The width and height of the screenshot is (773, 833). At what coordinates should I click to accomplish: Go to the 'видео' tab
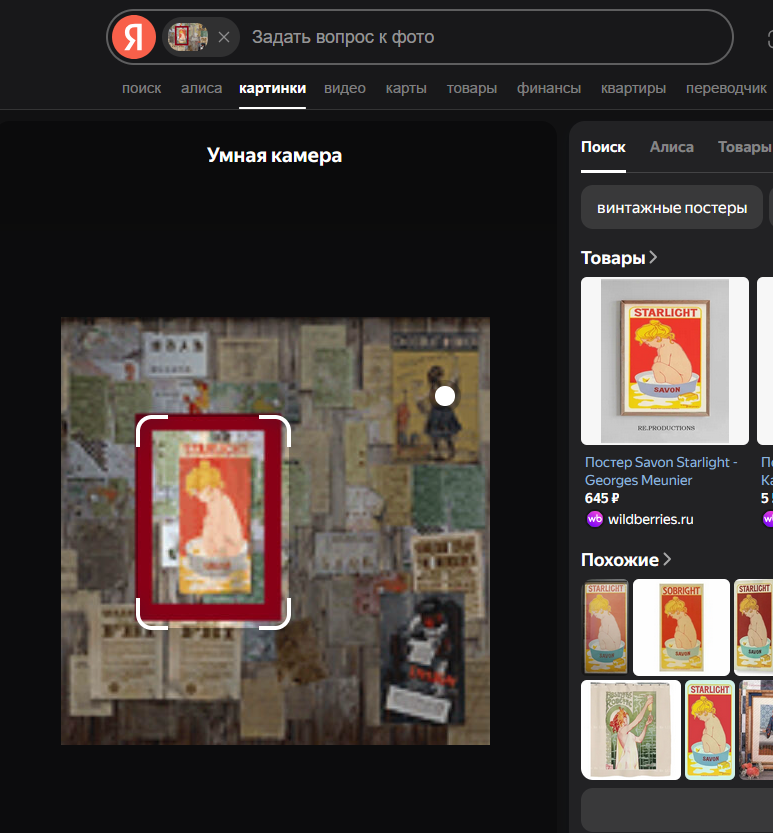(345, 88)
